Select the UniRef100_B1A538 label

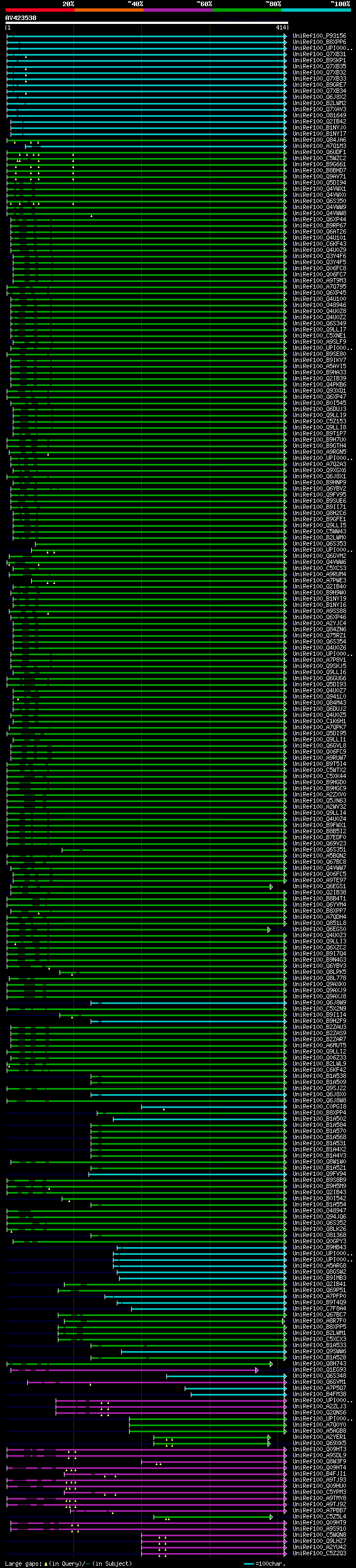[x=319, y=1076]
